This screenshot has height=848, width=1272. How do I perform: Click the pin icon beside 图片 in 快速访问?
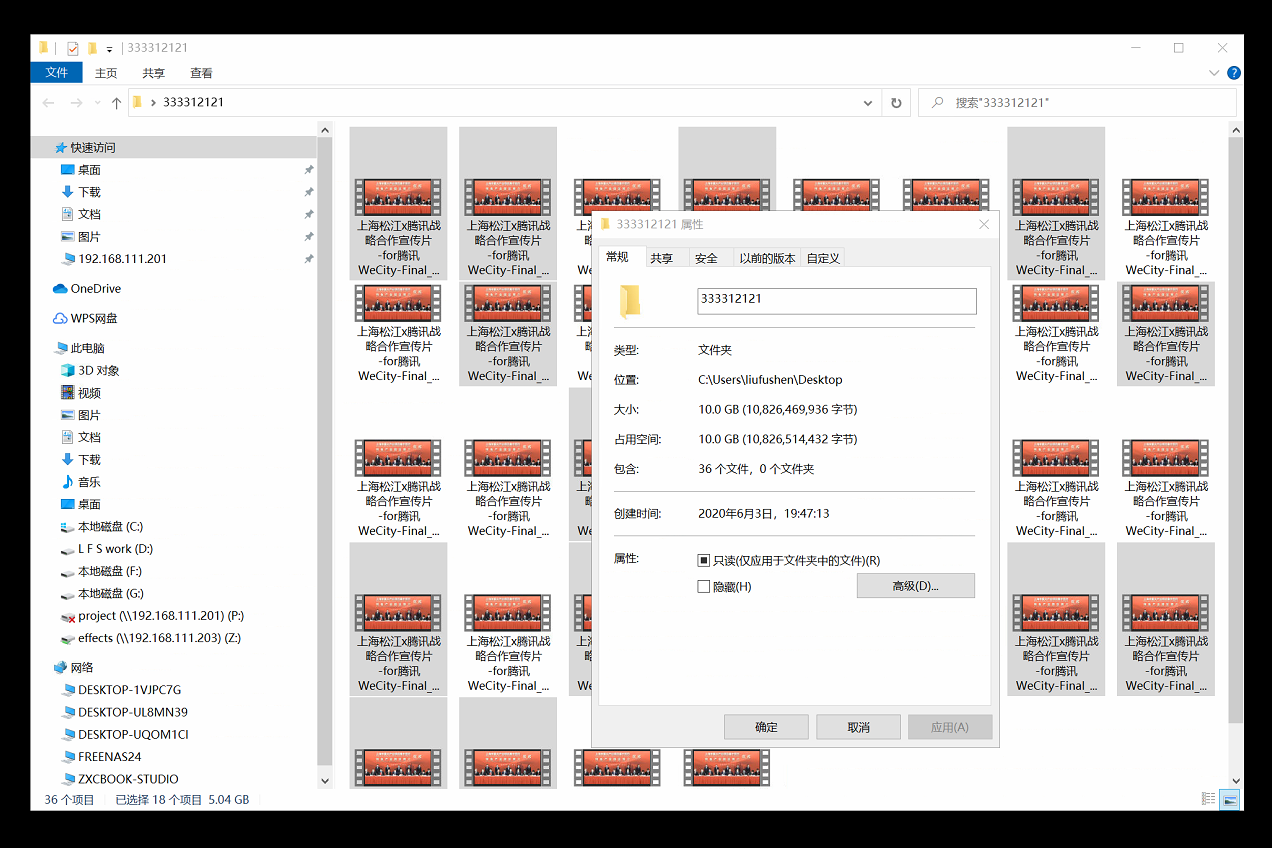click(x=309, y=237)
